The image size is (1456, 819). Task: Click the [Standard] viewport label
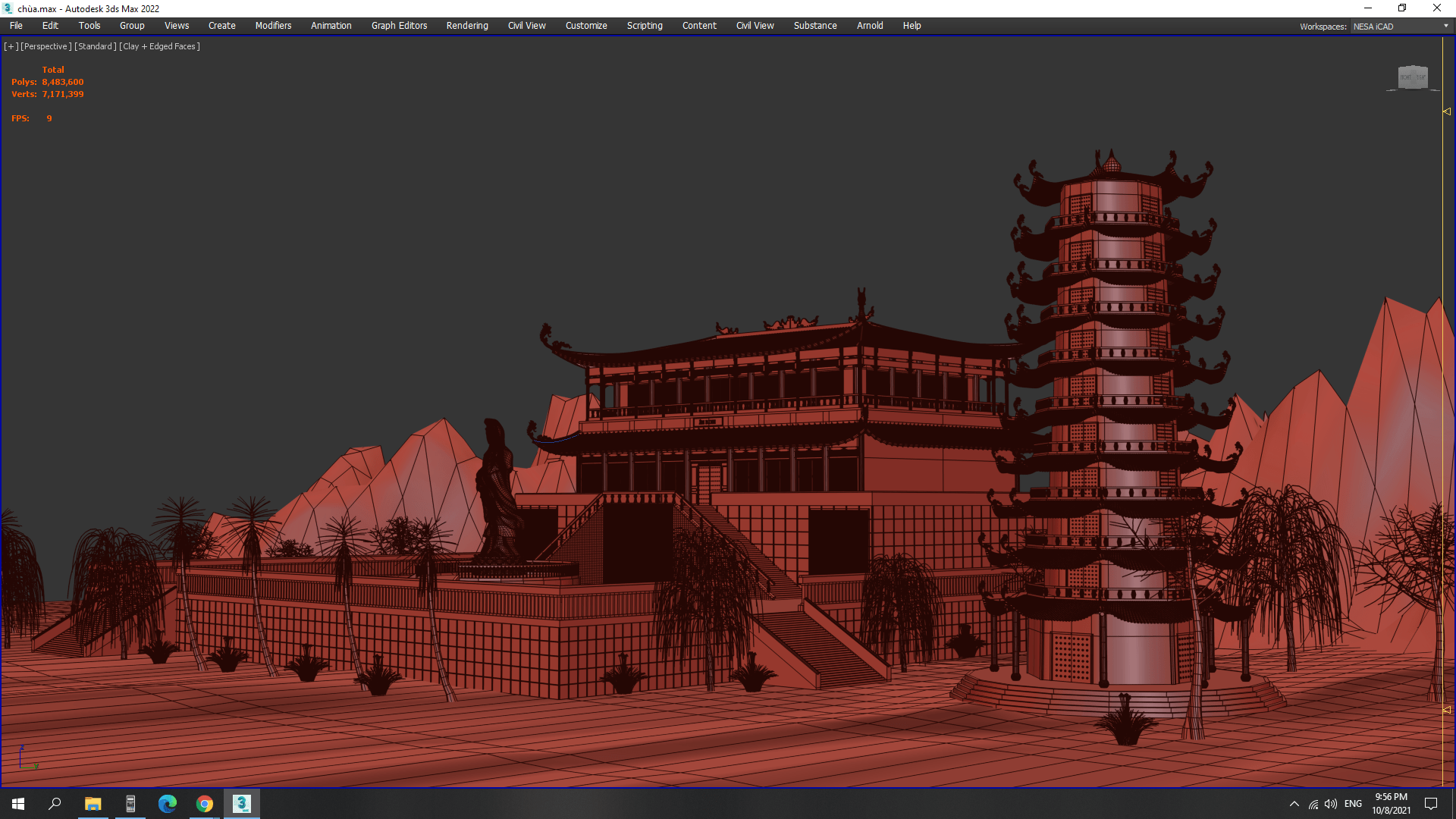96,46
